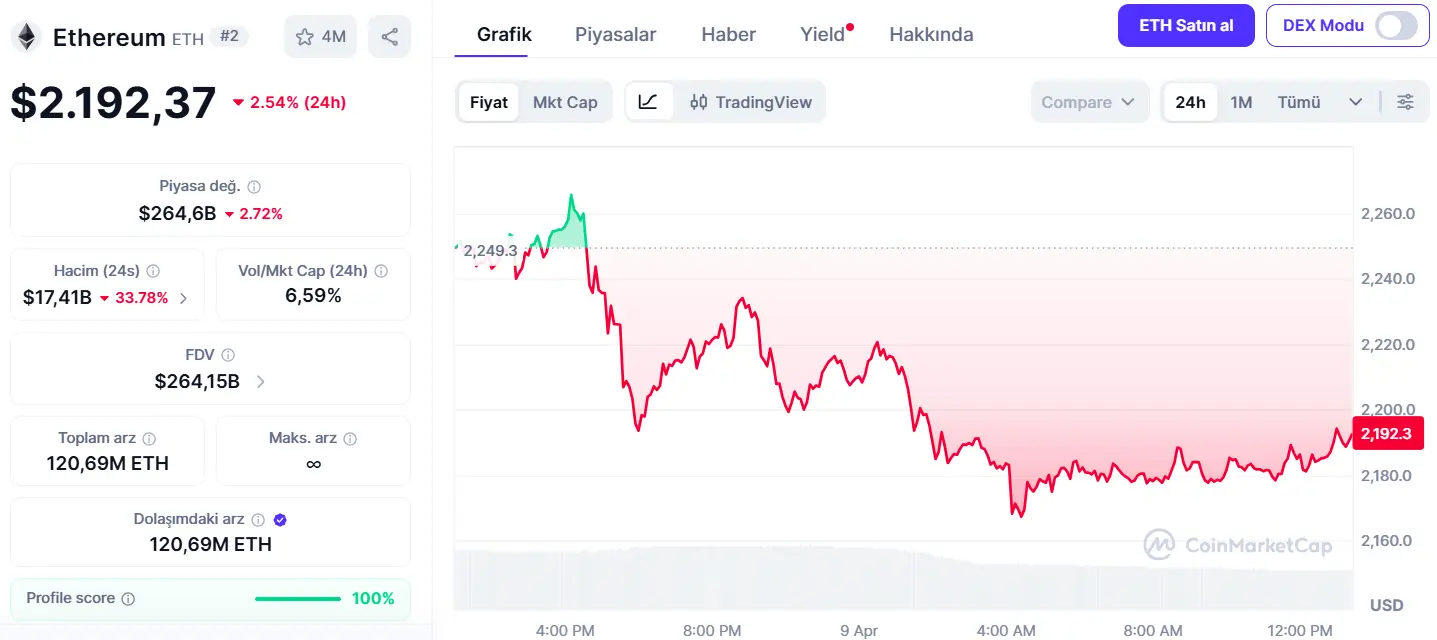Click the ETH Satın al button
The height and width of the screenshot is (640, 1437).
(x=1186, y=26)
